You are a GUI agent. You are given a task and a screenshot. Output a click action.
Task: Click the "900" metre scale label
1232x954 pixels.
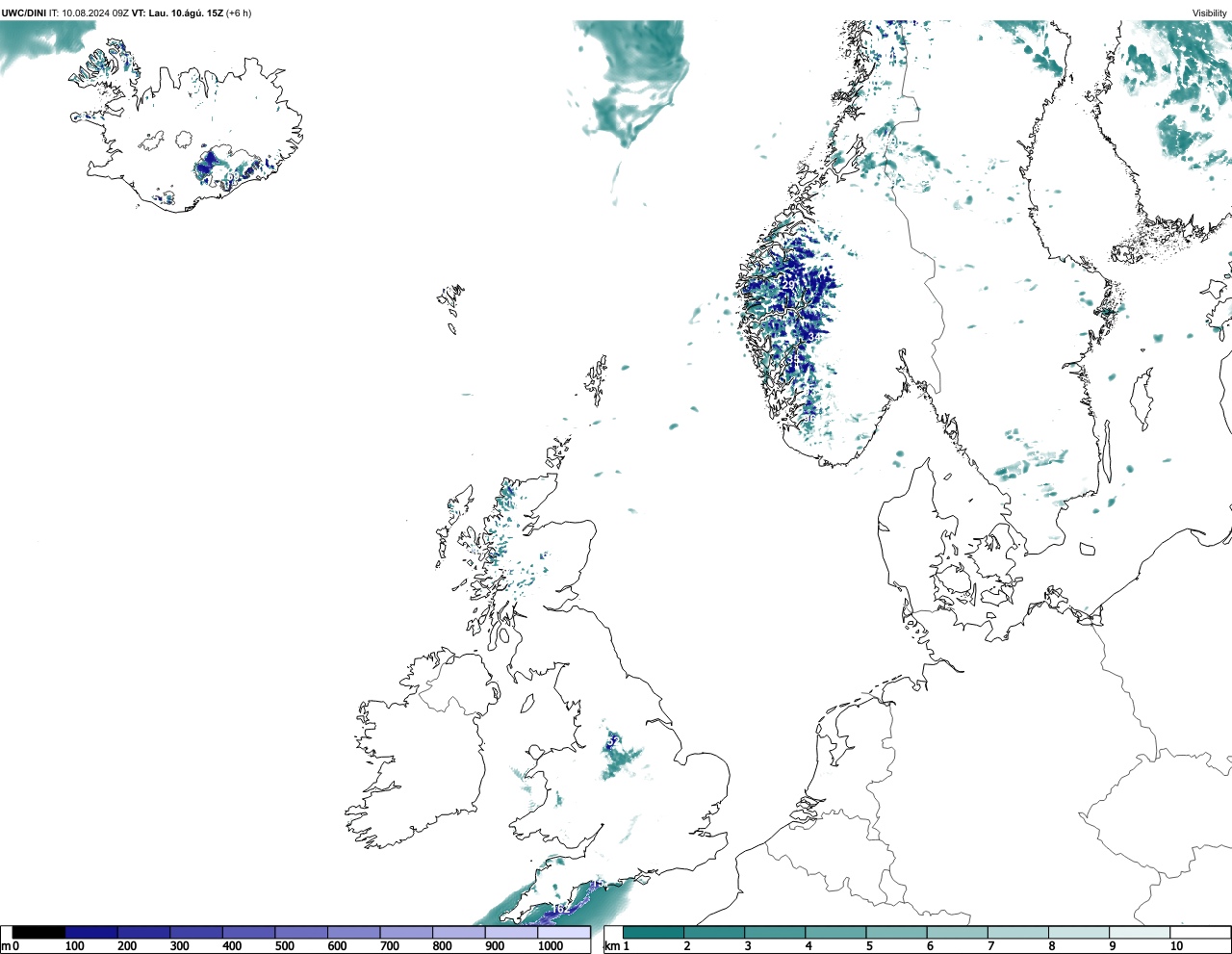(x=494, y=947)
